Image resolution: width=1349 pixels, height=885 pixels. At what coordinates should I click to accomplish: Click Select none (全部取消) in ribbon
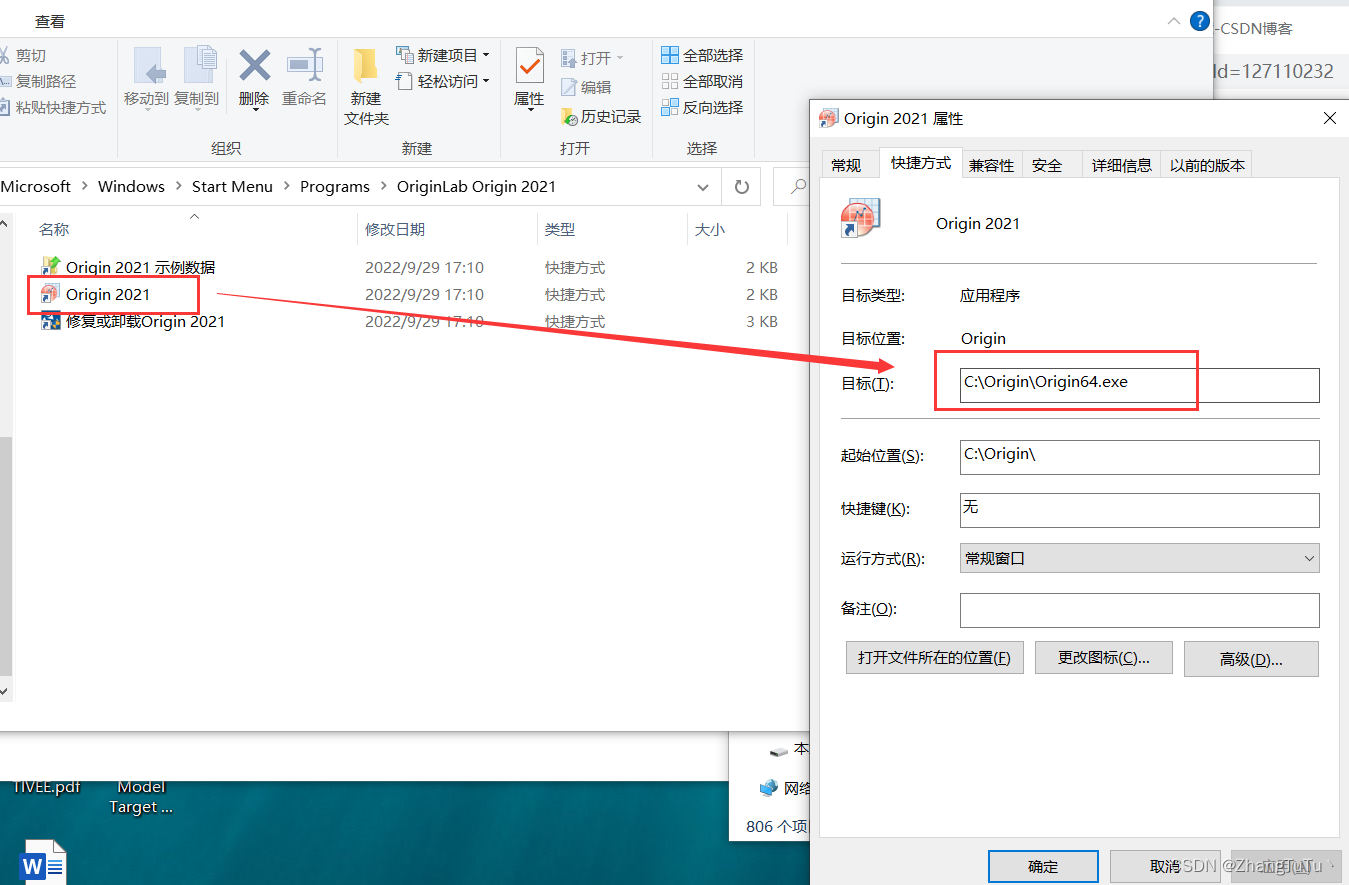coord(702,81)
